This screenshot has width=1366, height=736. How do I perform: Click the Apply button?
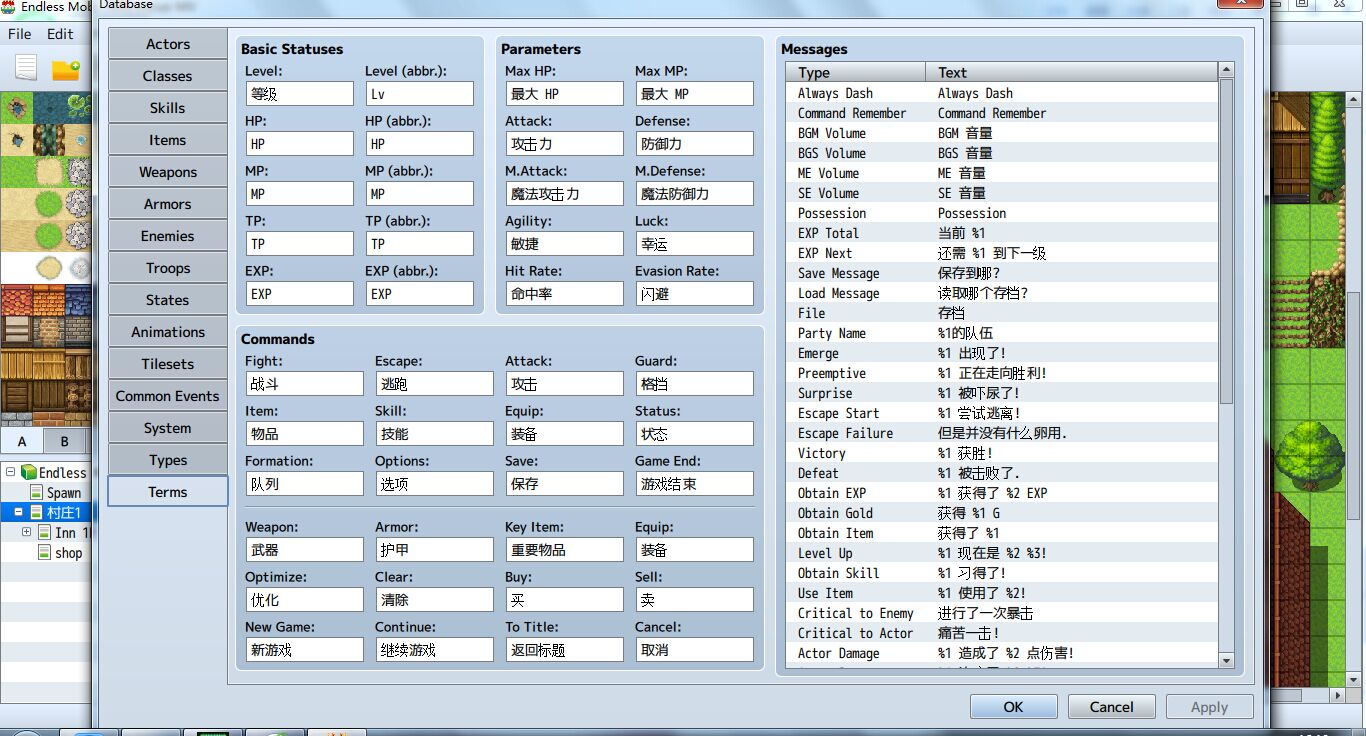[x=1210, y=707]
